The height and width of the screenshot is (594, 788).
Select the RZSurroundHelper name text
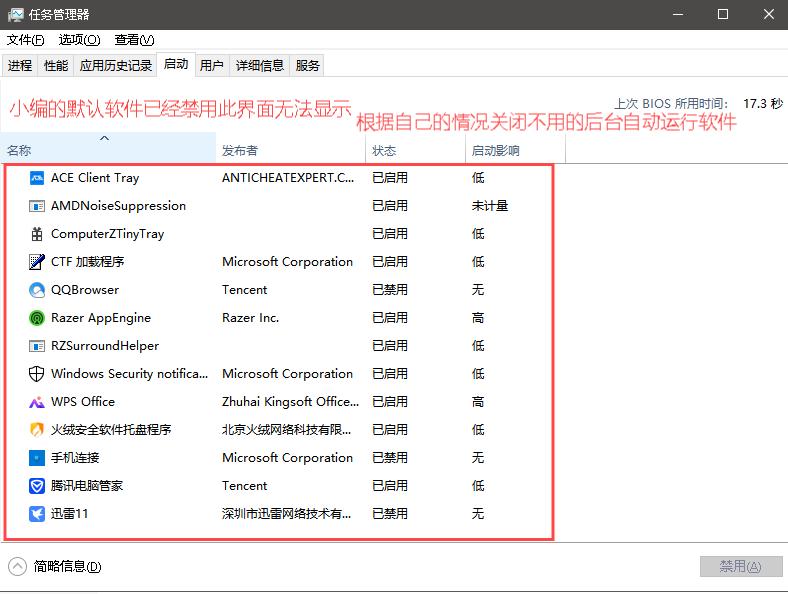pos(105,346)
